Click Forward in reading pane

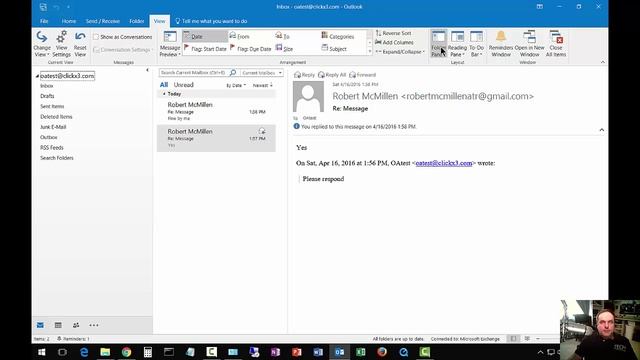click(x=362, y=75)
